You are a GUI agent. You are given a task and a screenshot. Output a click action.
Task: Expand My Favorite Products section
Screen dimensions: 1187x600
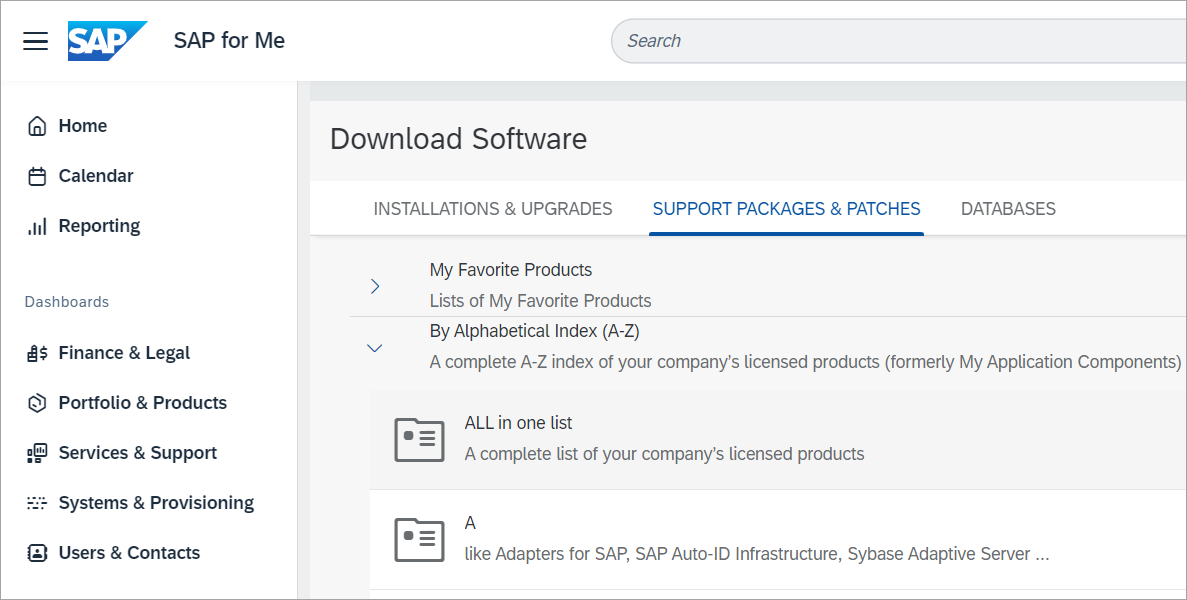pyautogui.click(x=375, y=286)
